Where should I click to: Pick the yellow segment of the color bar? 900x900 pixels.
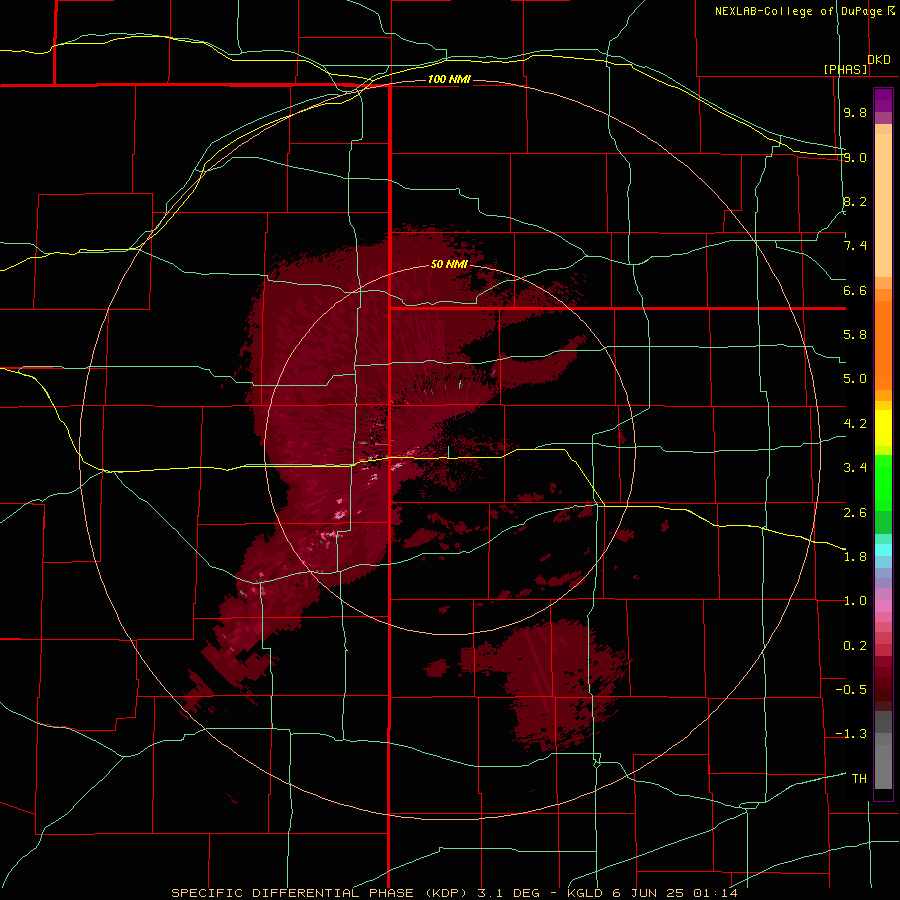click(x=883, y=428)
